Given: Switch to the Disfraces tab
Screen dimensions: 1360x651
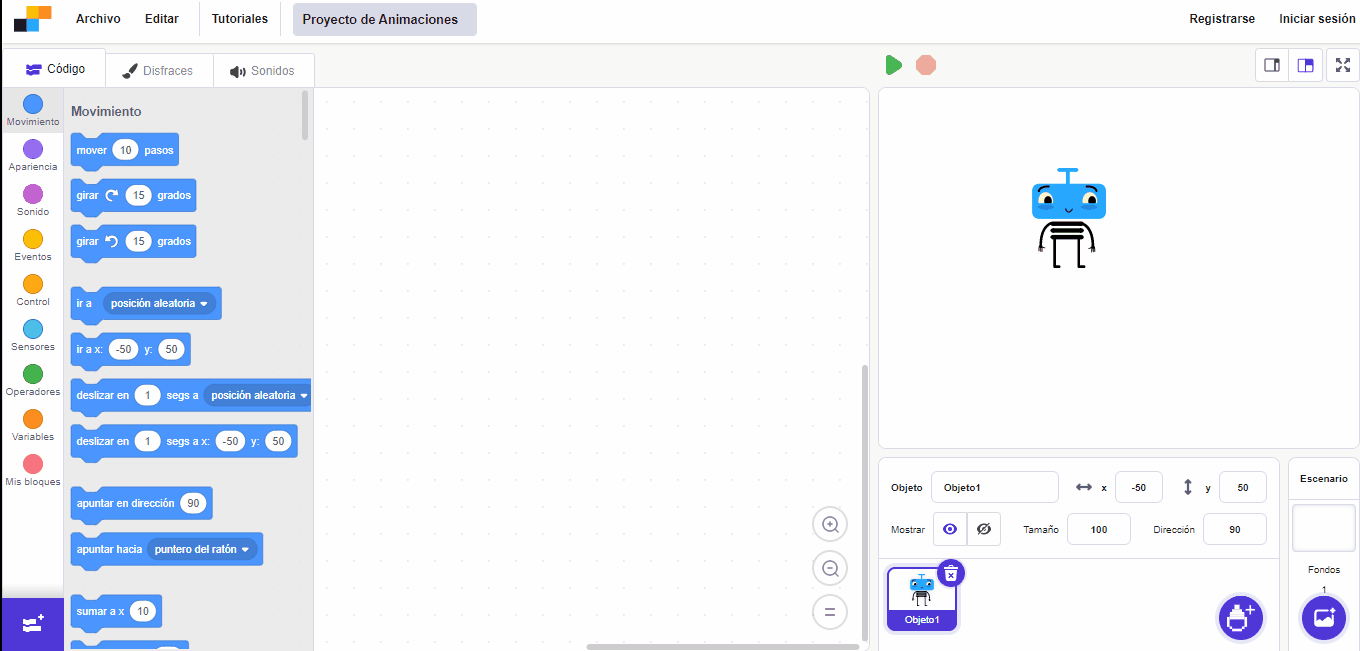Looking at the screenshot, I should pyautogui.click(x=158, y=71).
